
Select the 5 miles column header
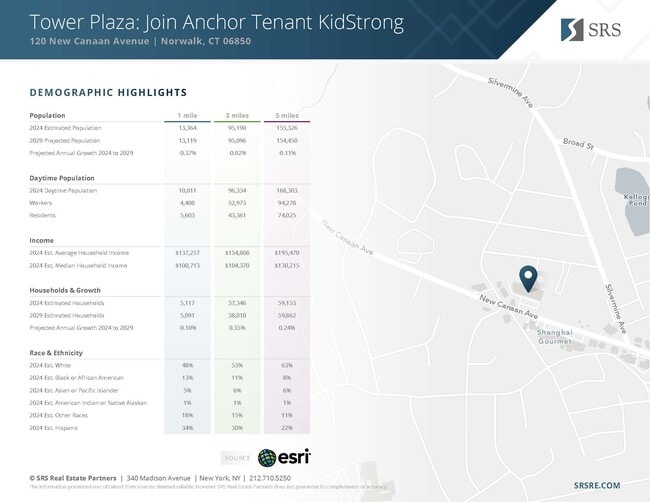(287, 116)
